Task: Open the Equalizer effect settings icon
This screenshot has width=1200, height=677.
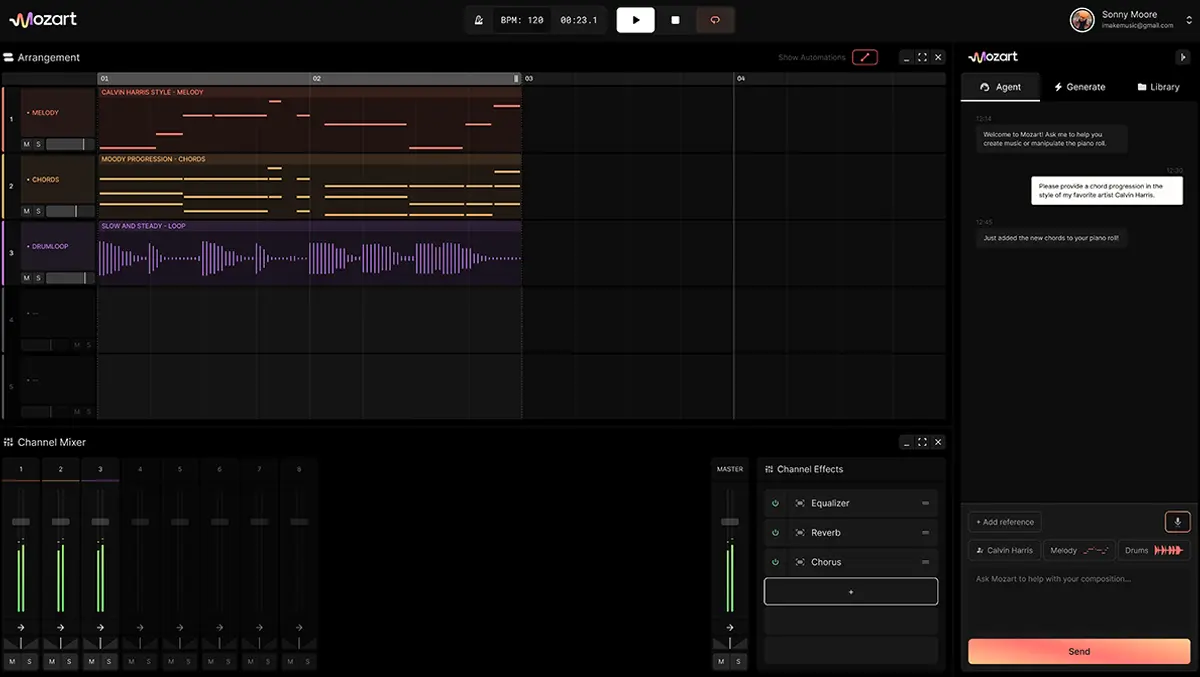Action: [800, 503]
